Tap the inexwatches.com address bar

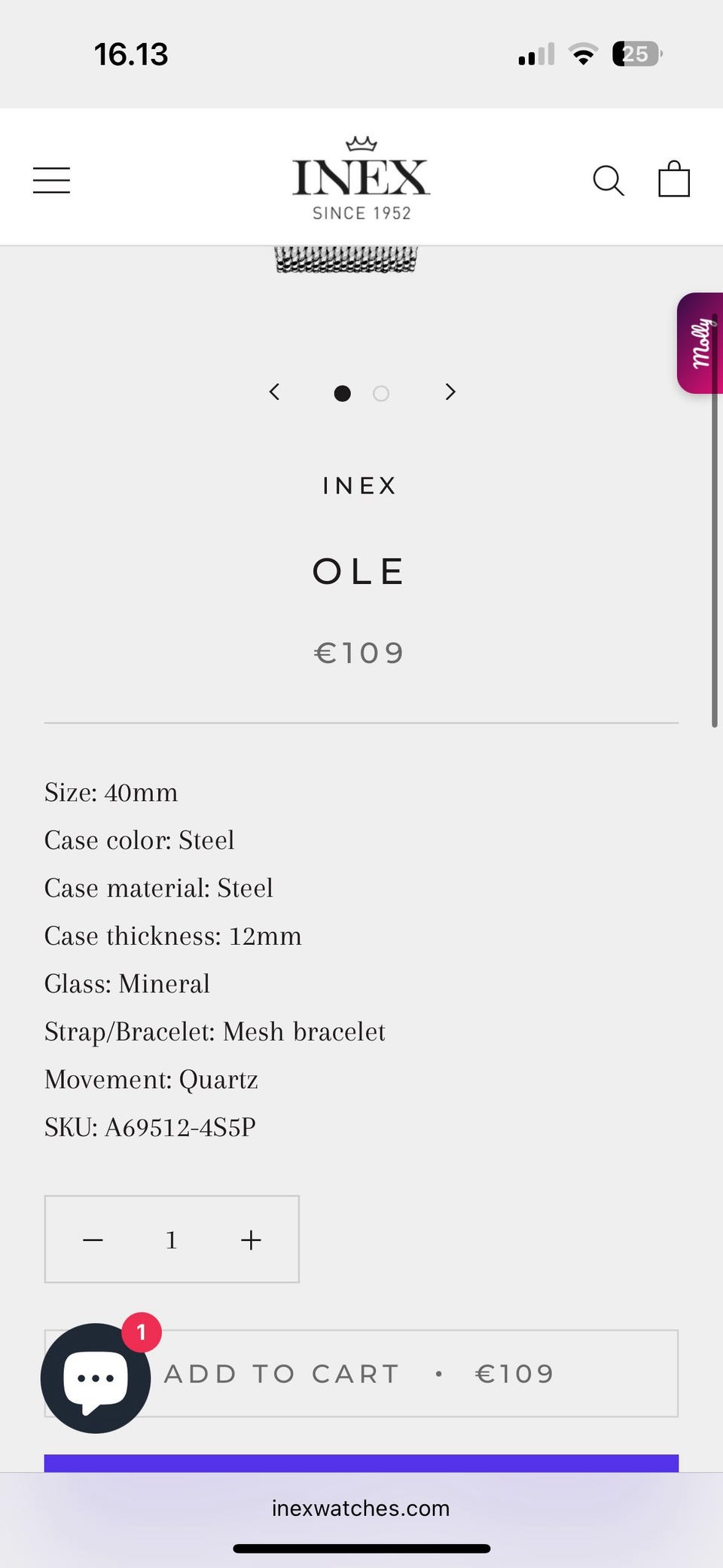pos(361,1508)
